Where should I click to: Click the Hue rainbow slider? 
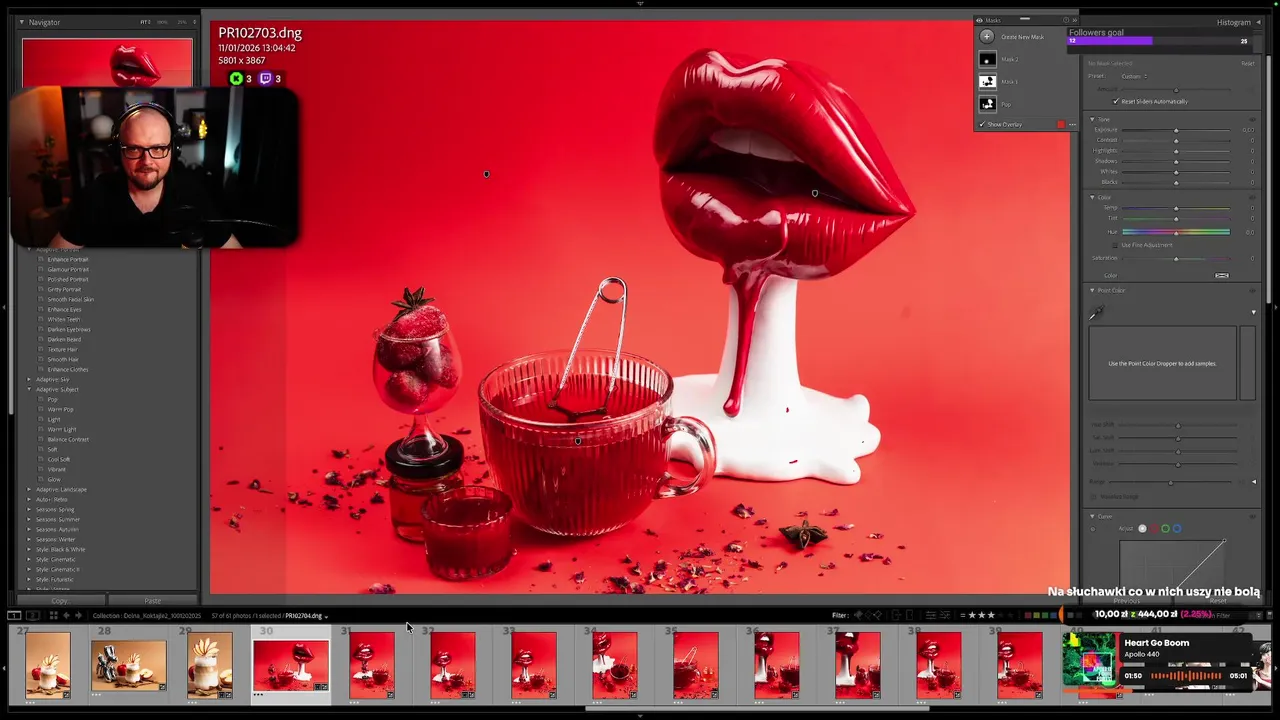click(1176, 232)
